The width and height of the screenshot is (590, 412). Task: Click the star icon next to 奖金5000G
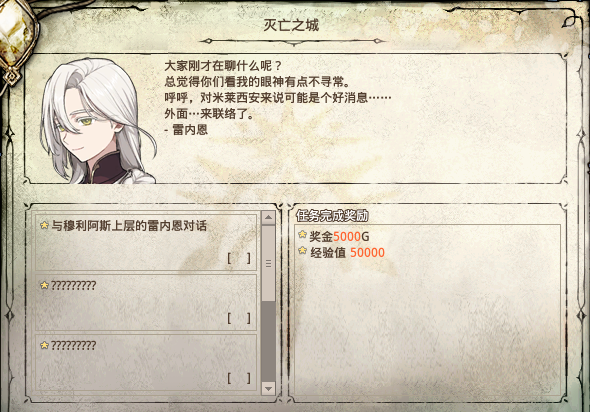(303, 235)
